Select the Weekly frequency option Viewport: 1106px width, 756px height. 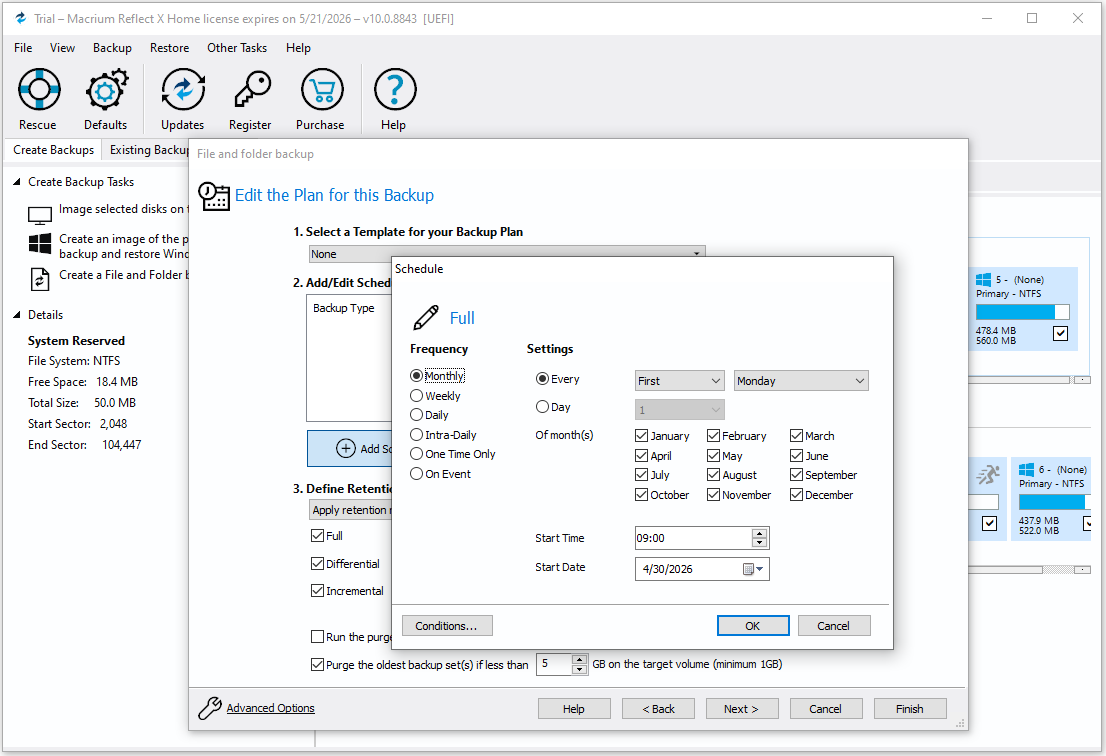435,396
